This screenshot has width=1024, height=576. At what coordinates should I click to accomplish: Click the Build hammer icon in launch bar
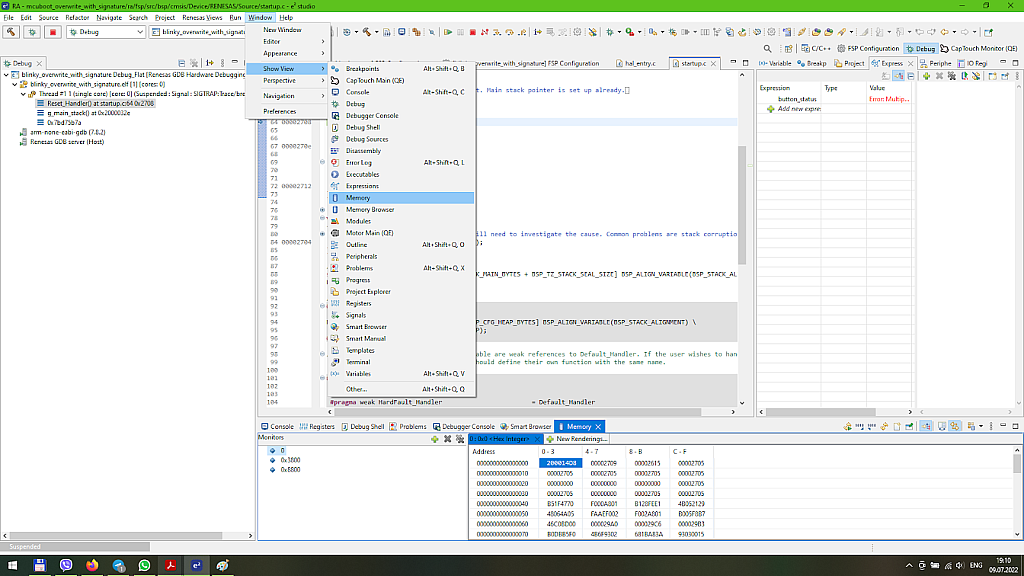11,32
